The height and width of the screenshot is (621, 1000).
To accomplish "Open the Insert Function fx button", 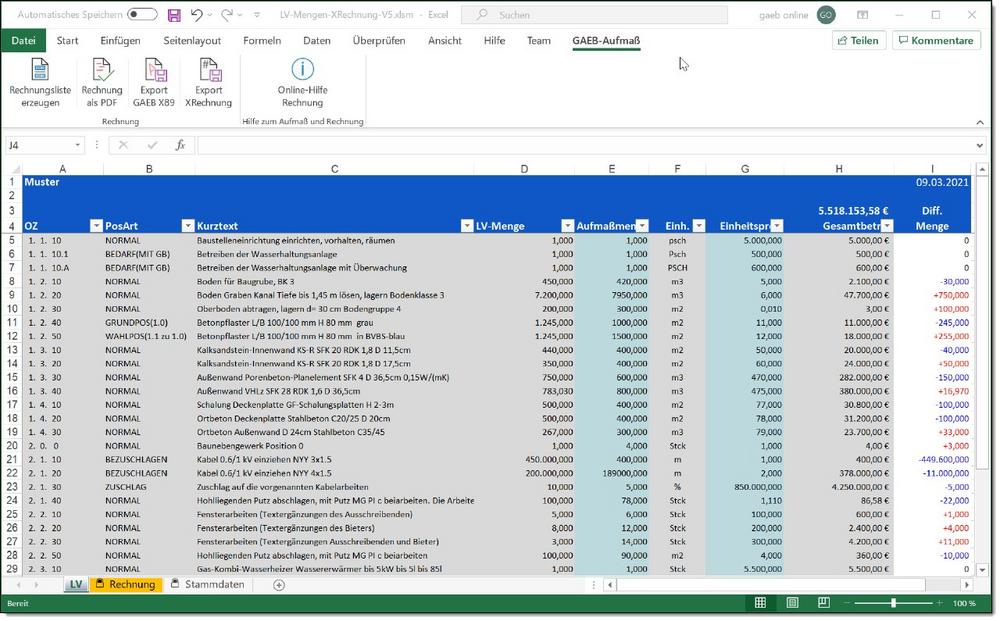I will click(180, 145).
